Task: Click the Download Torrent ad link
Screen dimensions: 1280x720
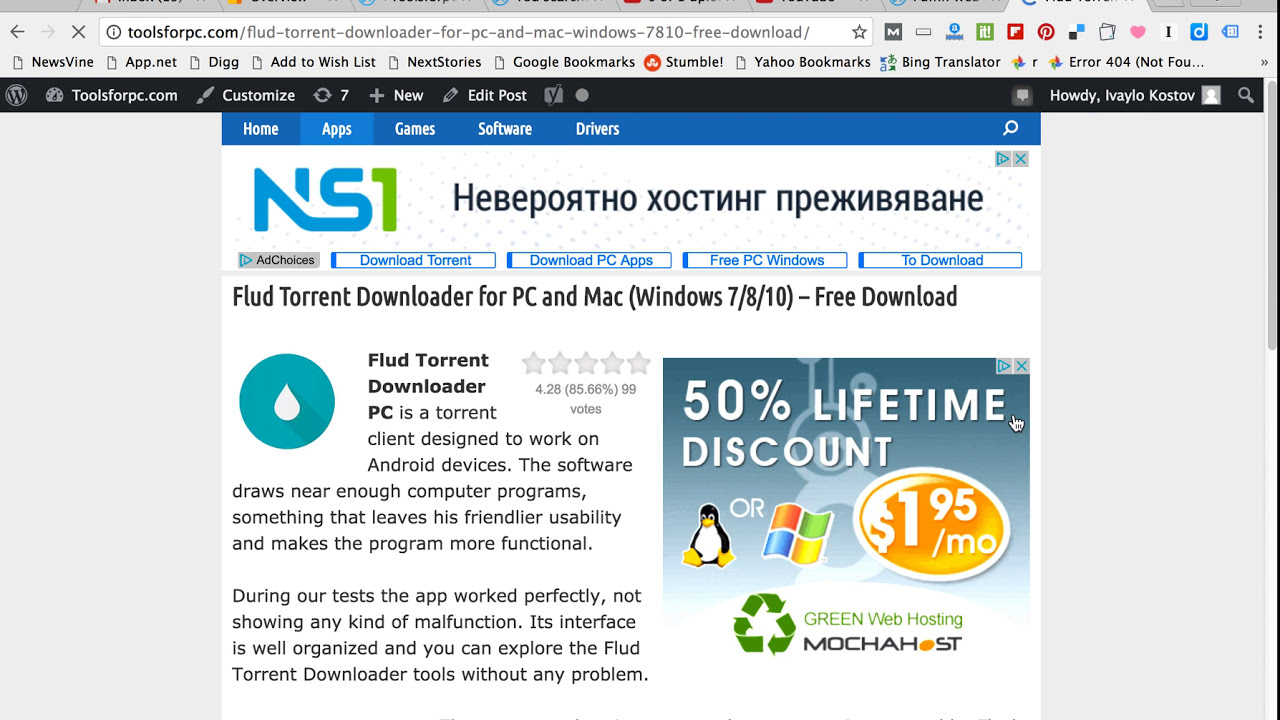Action: (414, 260)
